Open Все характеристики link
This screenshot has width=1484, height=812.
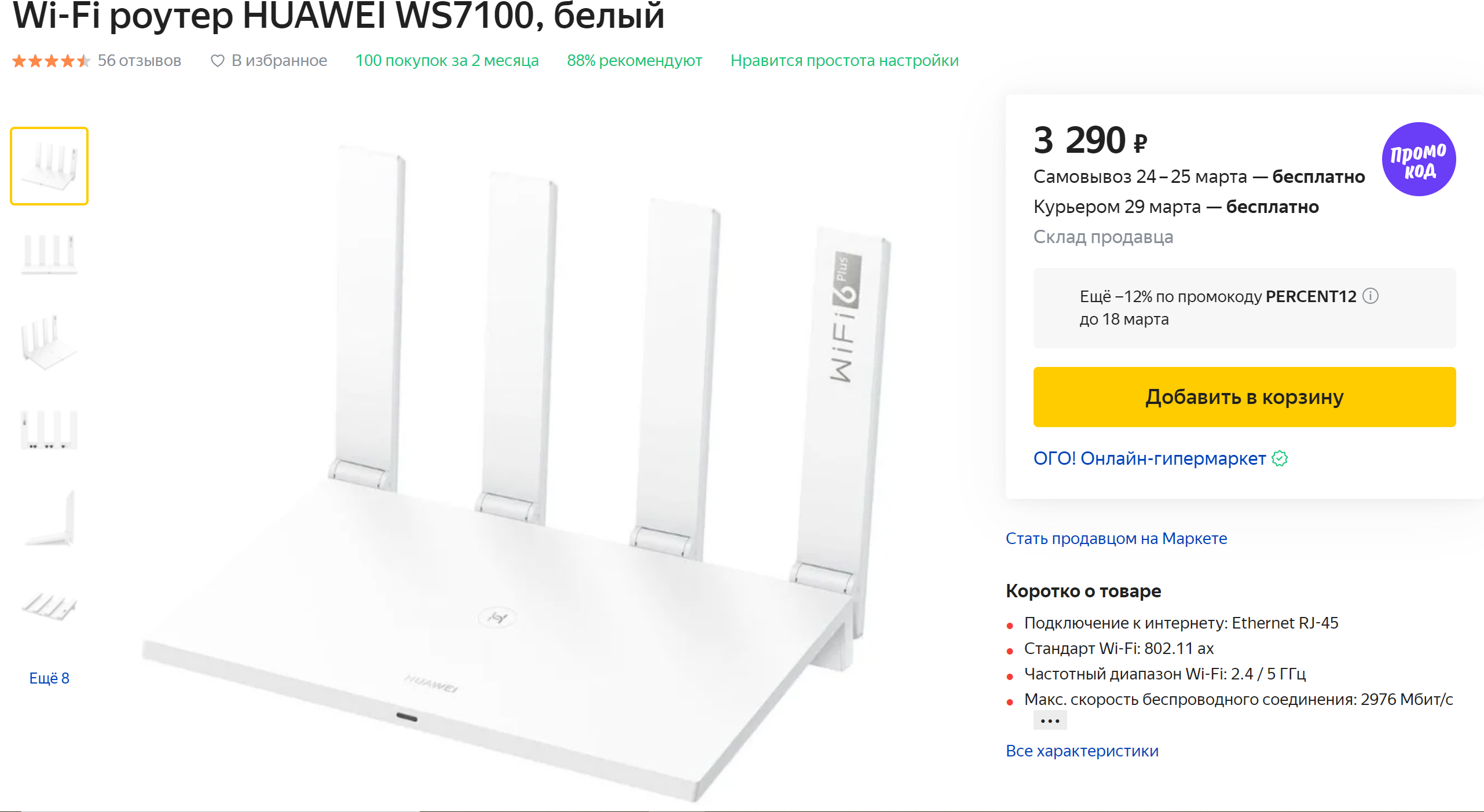coord(1082,751)
